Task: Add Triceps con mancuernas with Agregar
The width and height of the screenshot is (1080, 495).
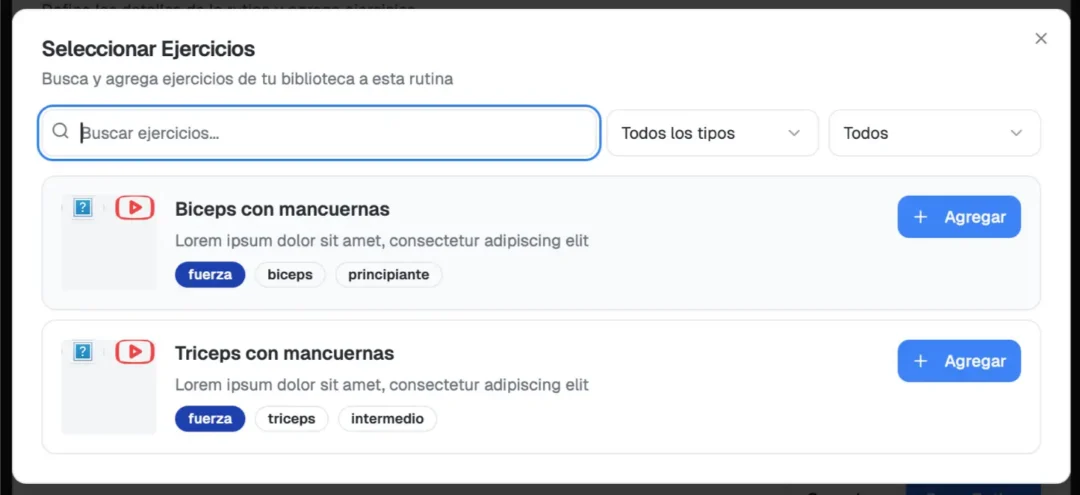Action: (x=959, y=361)
